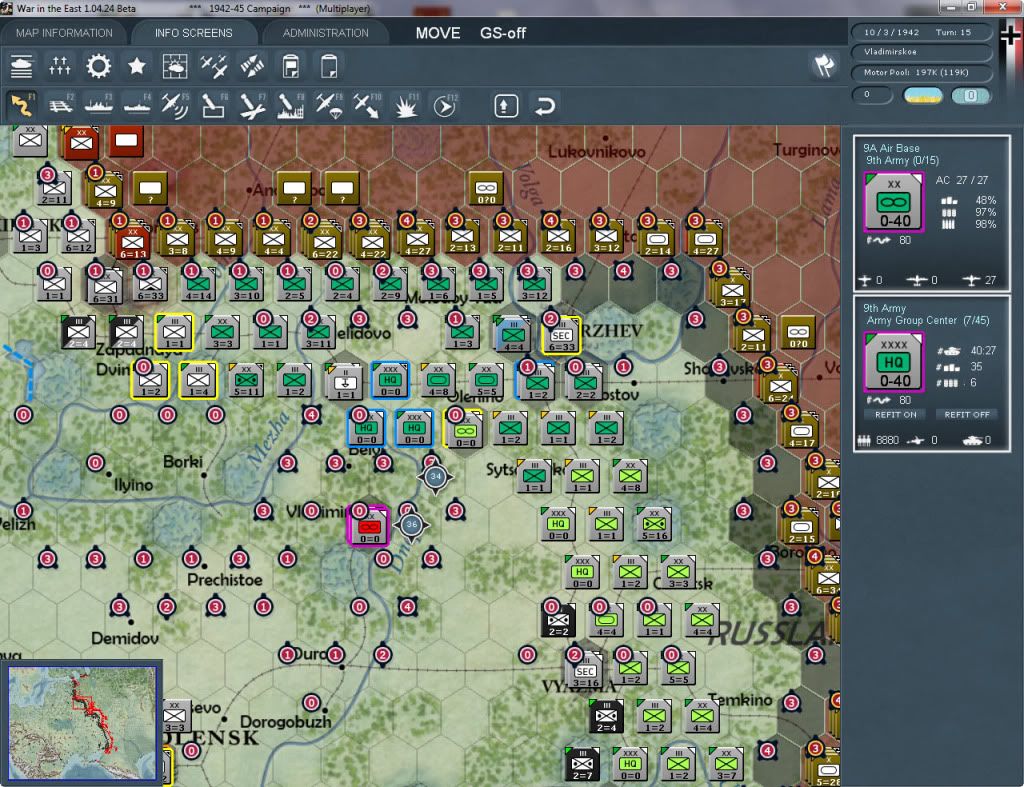Select the F3 naval transport ship icon
1024x787 pixels.
click(99, 105)
